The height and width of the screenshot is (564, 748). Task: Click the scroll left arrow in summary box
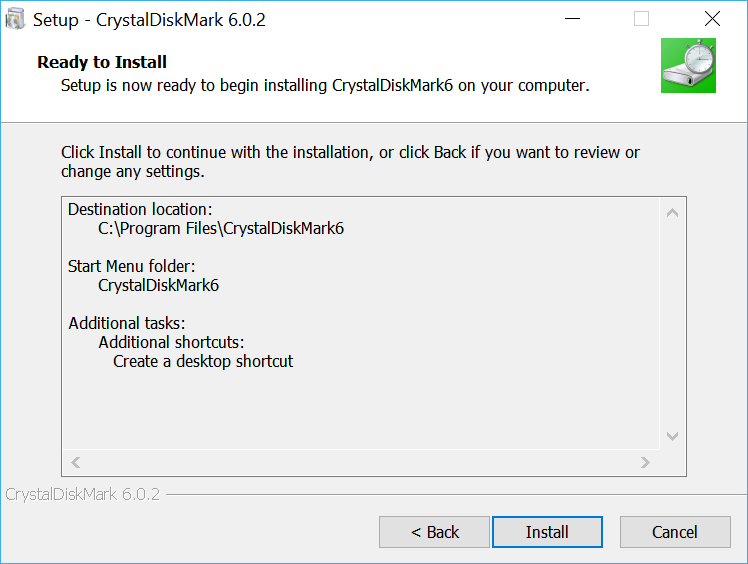(75, 462)
